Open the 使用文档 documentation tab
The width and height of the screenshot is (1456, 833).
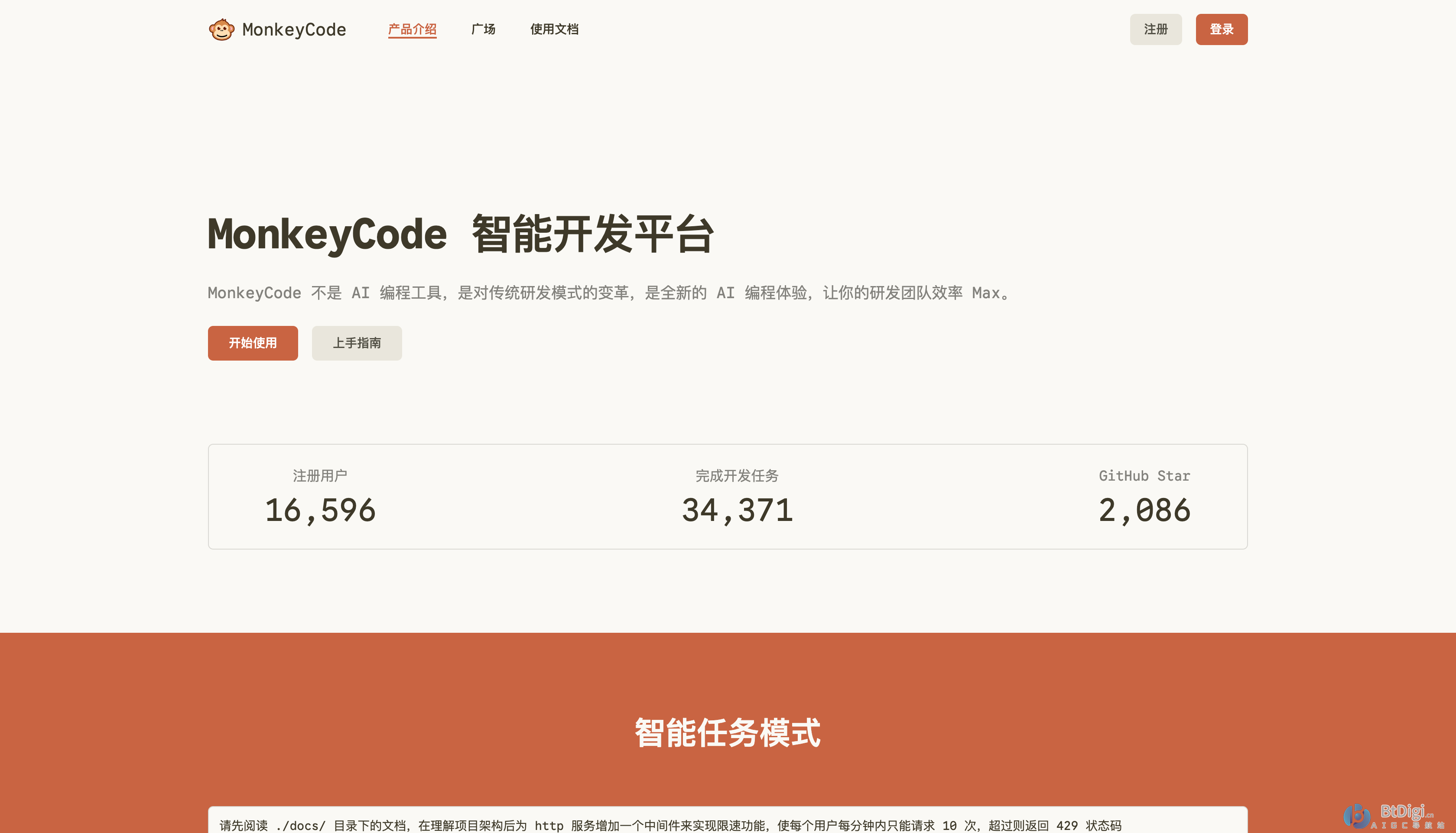(554, 29)
